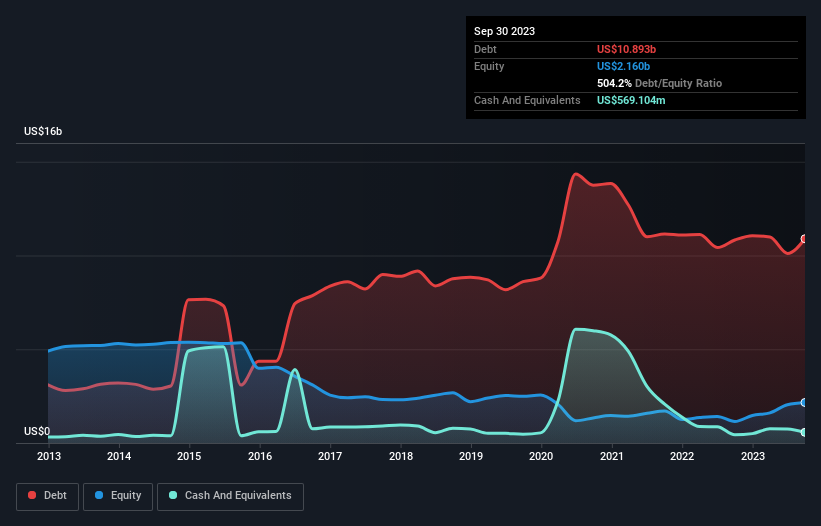Click the US$10.893b debt value
821x526 pixels.
(626, 49)
